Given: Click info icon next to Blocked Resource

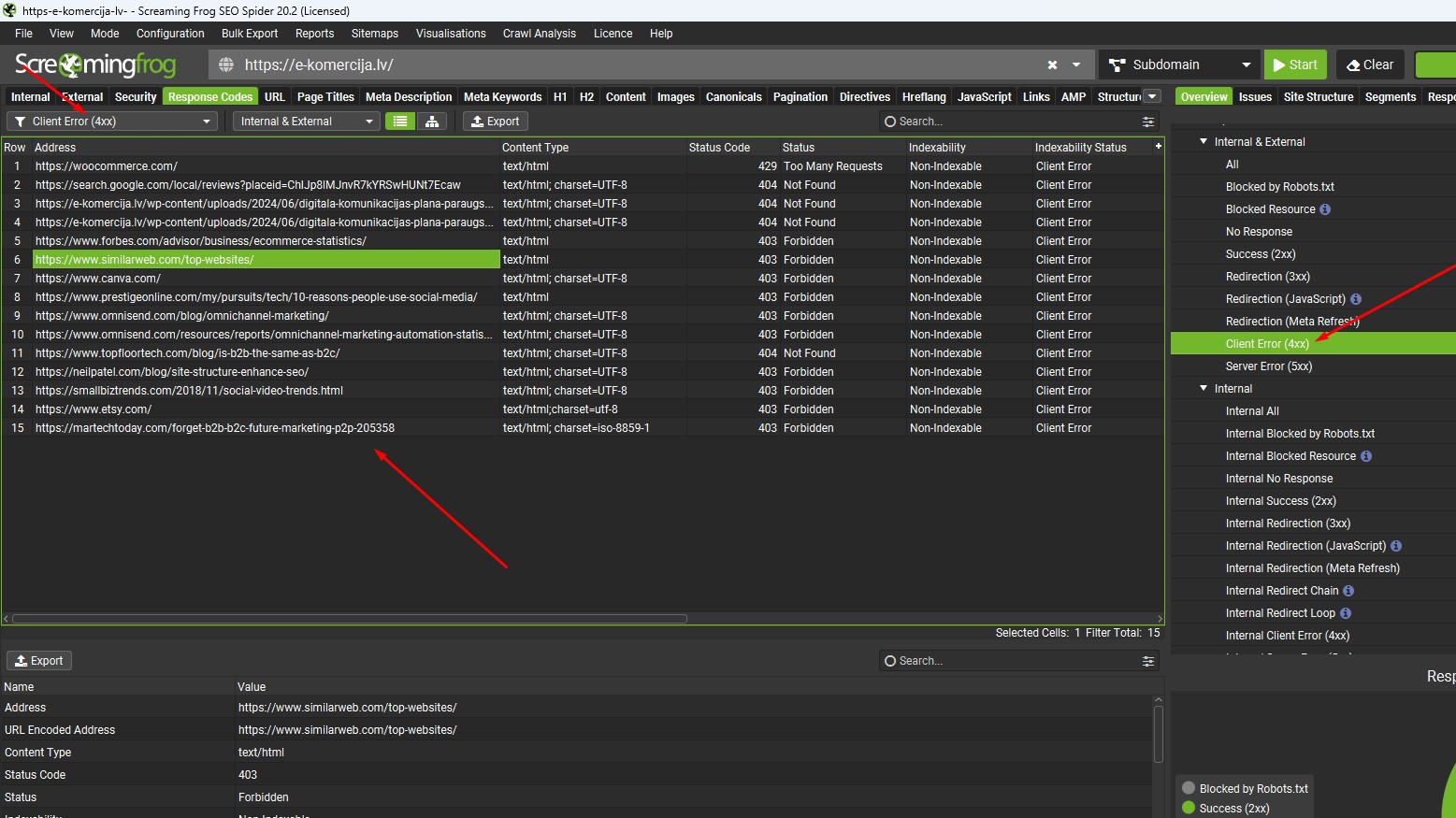Looking at the screenshot, I should click(1325, 209).
